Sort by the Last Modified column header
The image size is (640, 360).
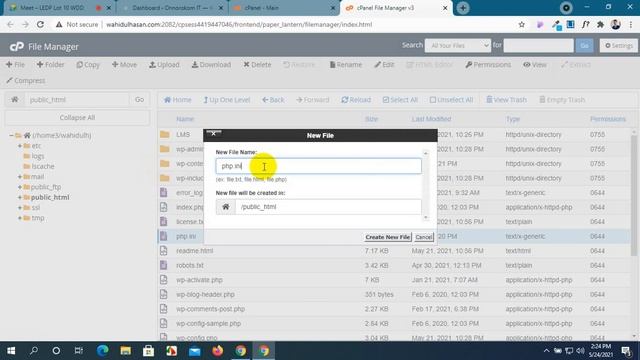(431, 119)
